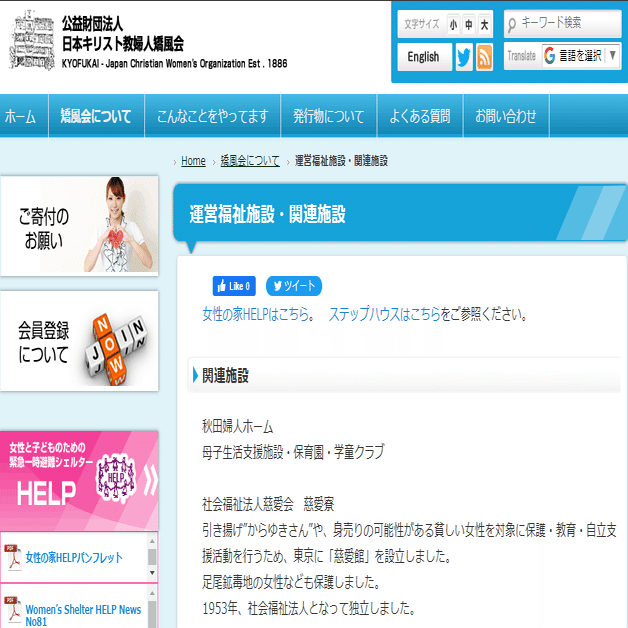Click the 関連施設 section heading
Image resolution: width=628 pixels, height=628 pixels.
[x=225, y=375]
